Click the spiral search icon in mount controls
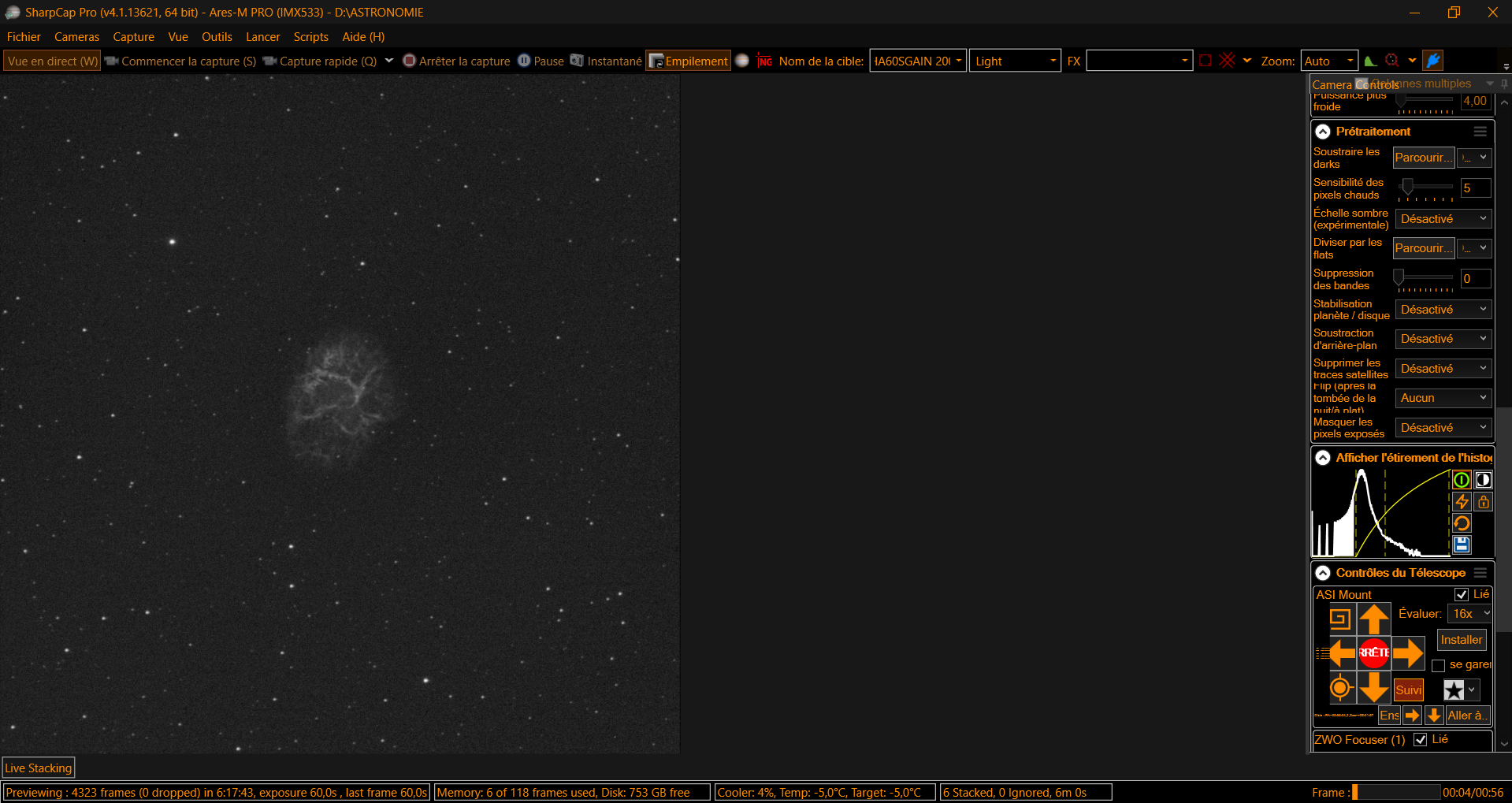 (x=1339, y=619)
